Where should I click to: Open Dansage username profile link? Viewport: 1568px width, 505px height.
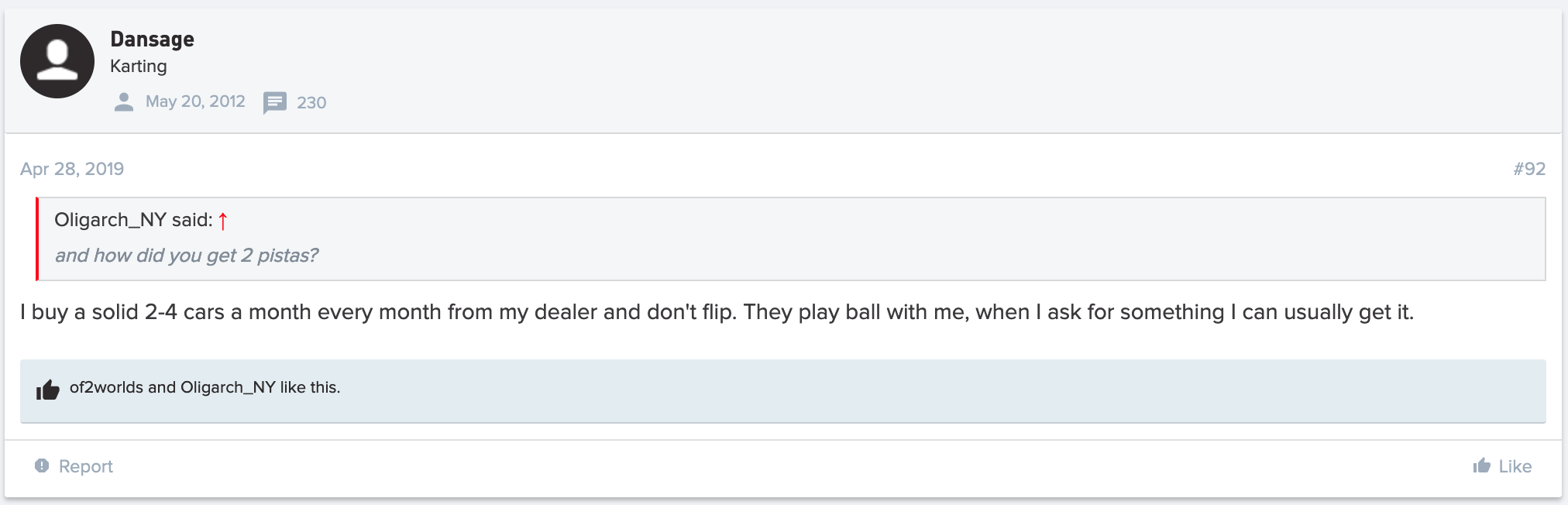[x=152, y=39]
